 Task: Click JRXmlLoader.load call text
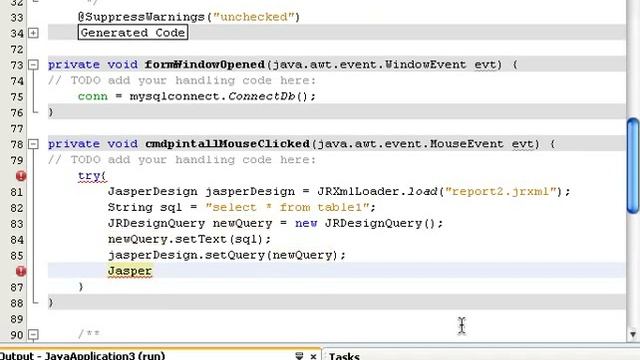coord(377,191)
